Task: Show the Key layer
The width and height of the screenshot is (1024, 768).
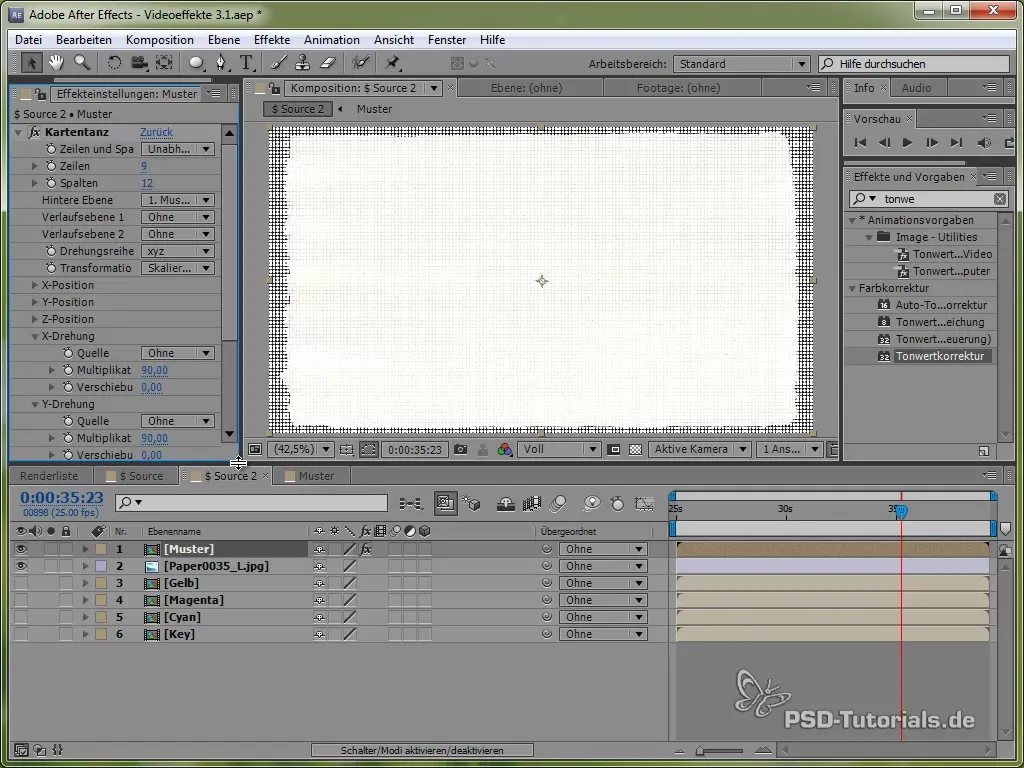Action: coord(21,634)
